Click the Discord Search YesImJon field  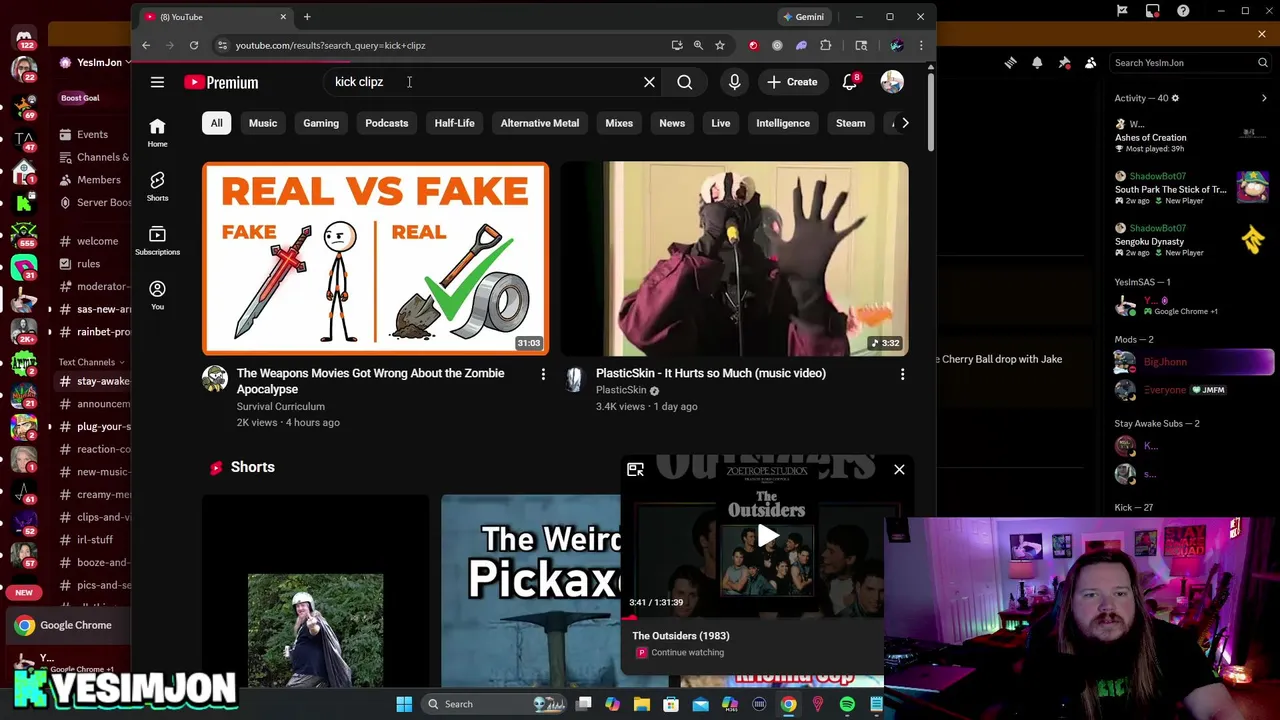point(1190,62)
